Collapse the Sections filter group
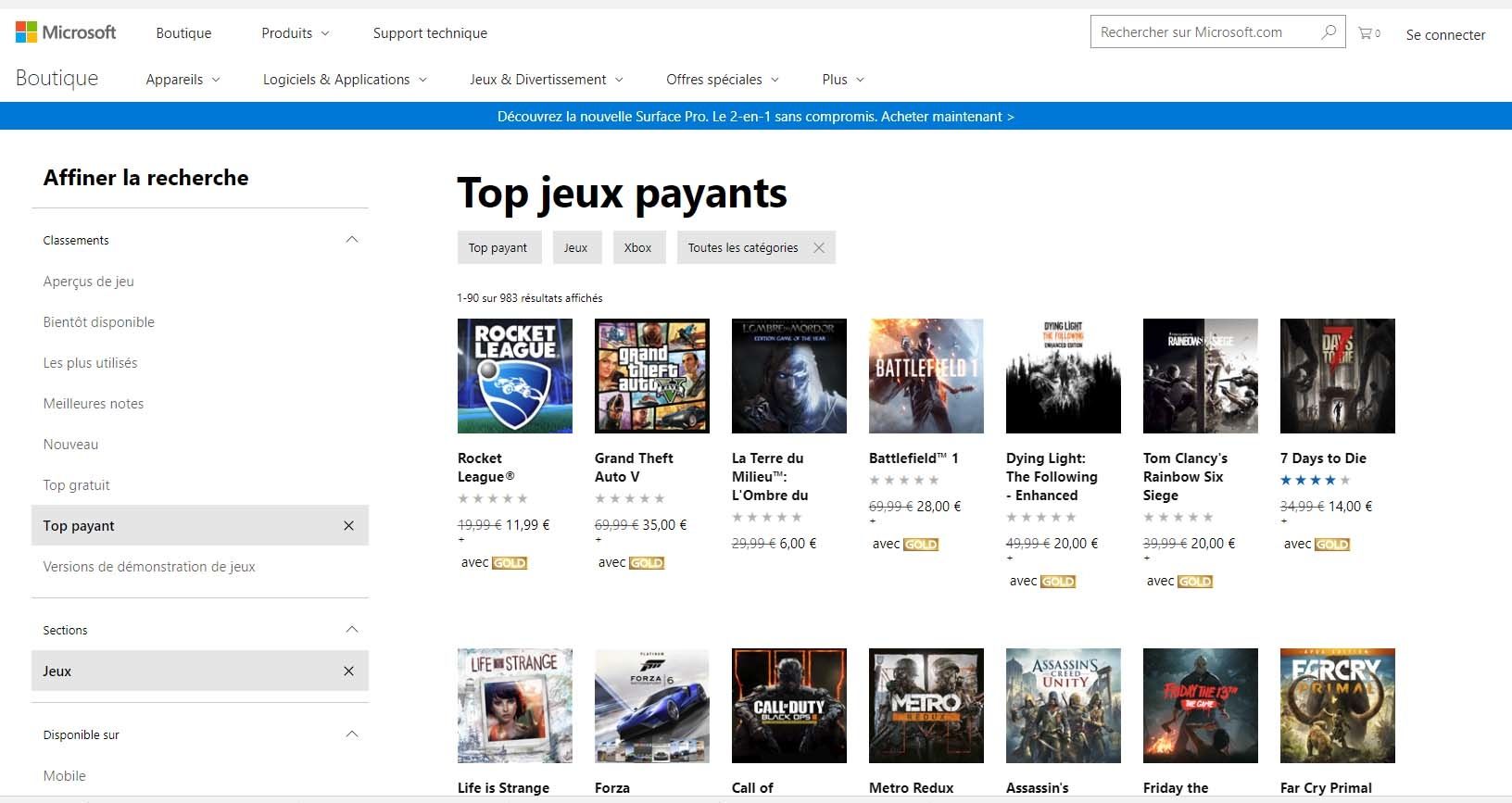The image size is (1512, 803). [x=352, y=630]
